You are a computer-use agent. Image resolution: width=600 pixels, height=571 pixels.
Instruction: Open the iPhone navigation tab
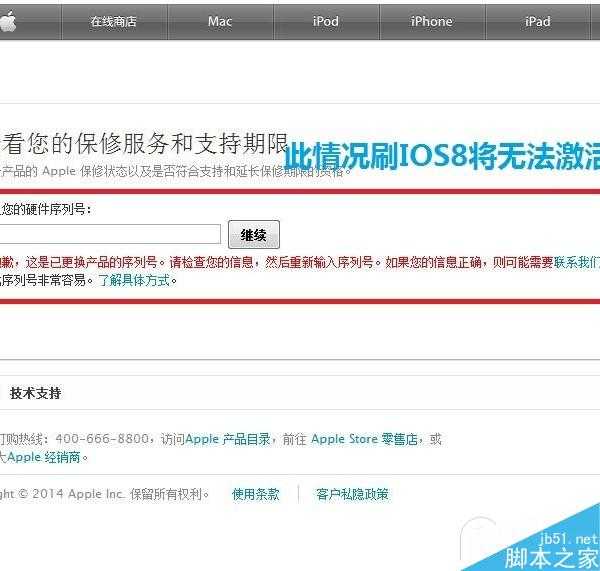point(432,21)
